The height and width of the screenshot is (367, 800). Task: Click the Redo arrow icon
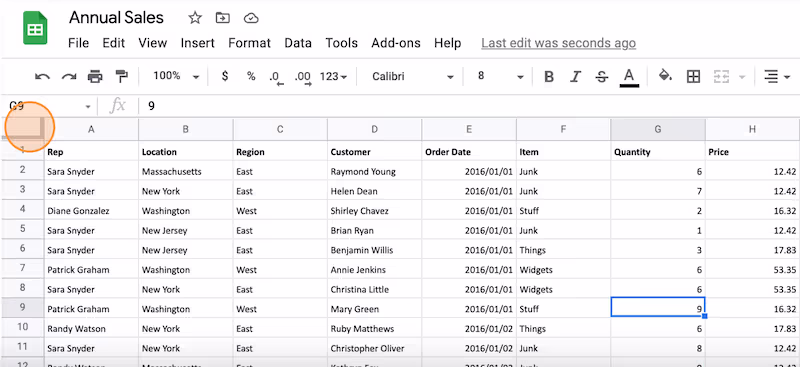coord(69,77)
